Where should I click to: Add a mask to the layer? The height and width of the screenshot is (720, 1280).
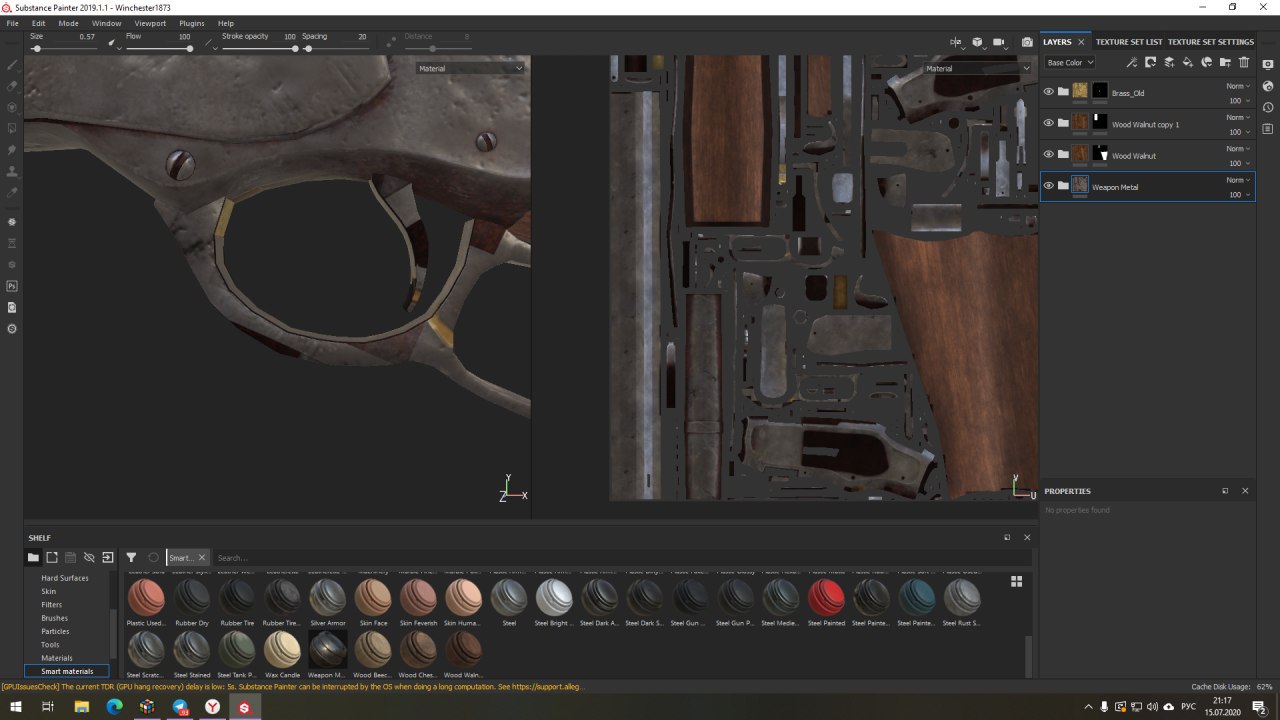click(x=1151, y=62)
